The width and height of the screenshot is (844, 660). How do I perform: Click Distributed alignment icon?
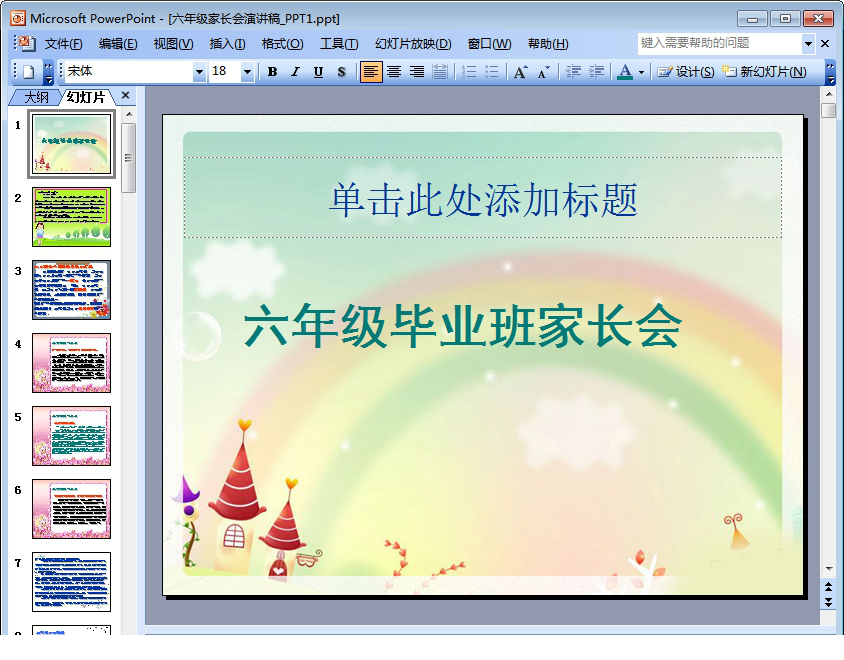[440, 72]
